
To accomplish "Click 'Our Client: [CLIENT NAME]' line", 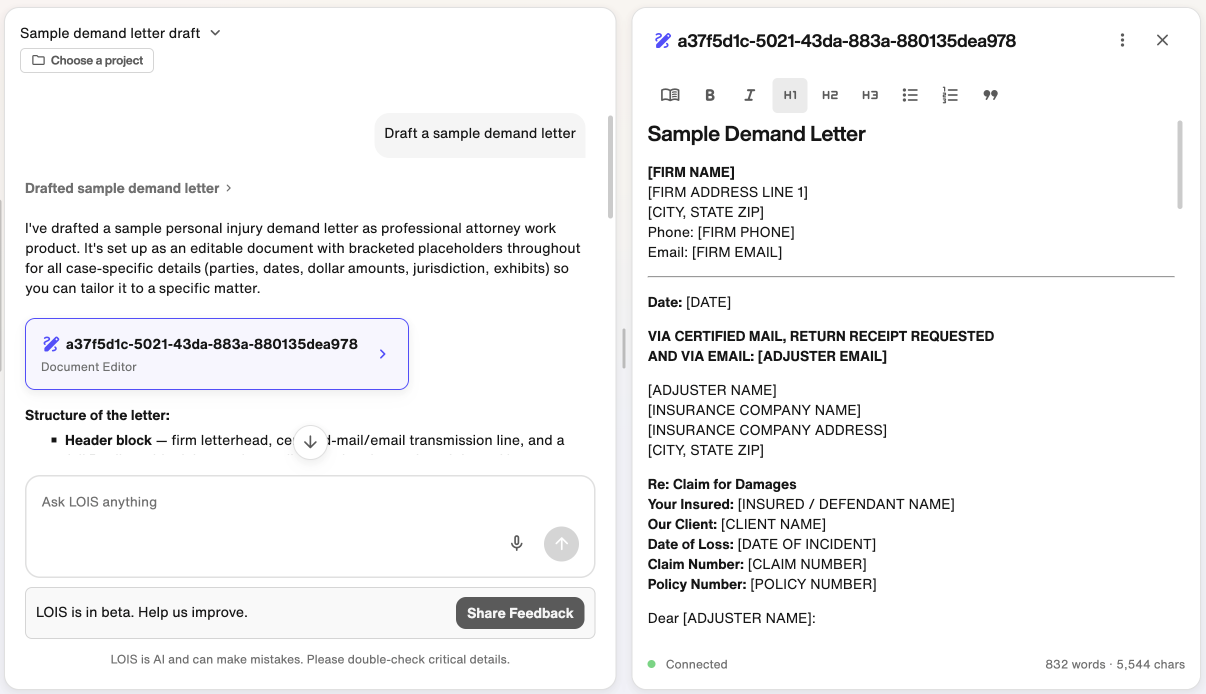I will 737,524.
